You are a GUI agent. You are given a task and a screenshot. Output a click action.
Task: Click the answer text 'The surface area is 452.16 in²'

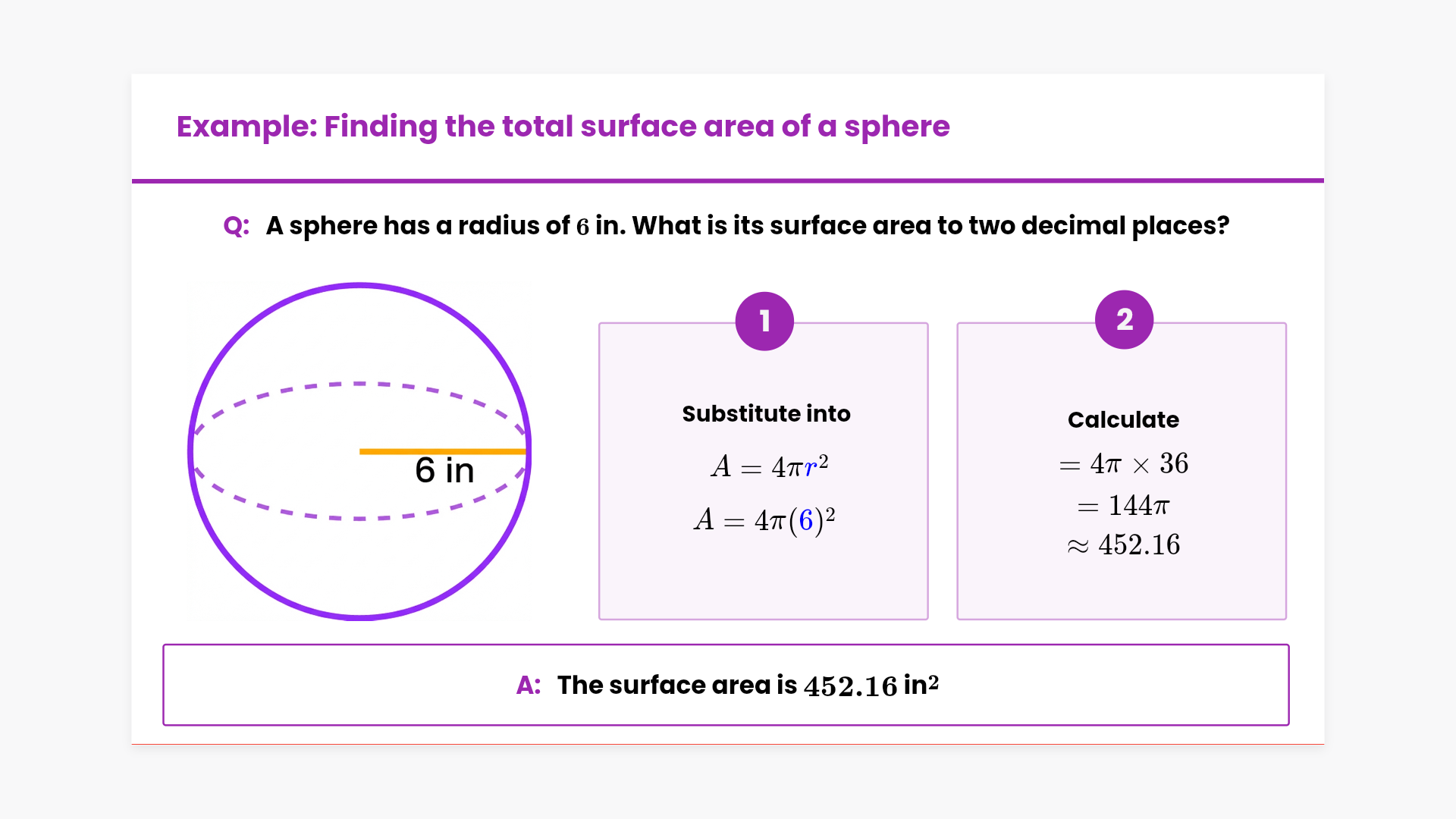click(x=748, y=686)
